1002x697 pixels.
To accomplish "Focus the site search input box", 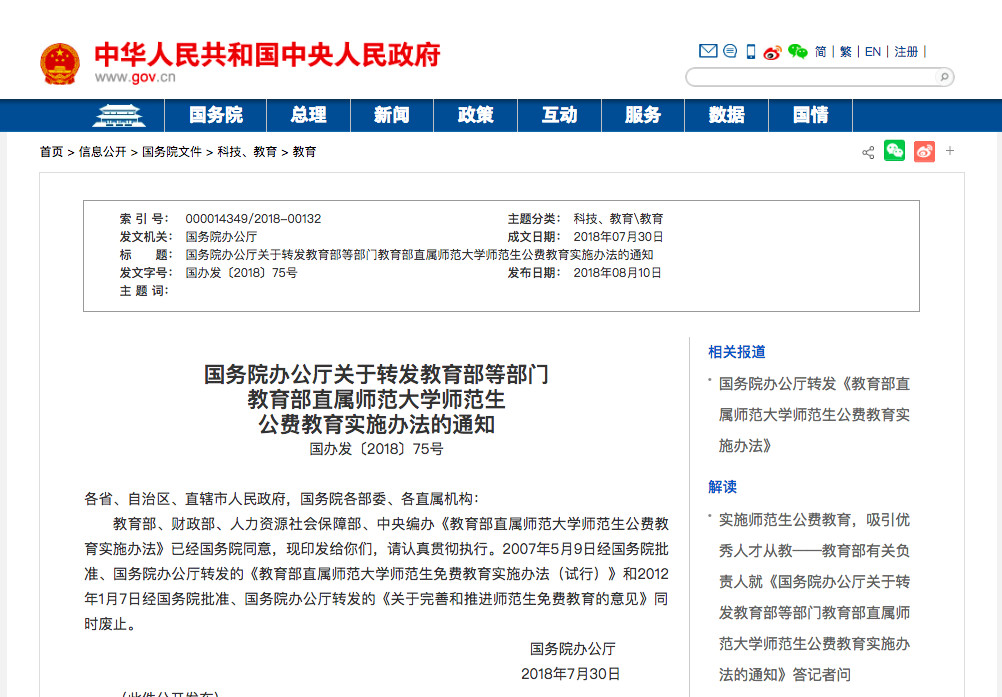I will (x=810, y=77).
